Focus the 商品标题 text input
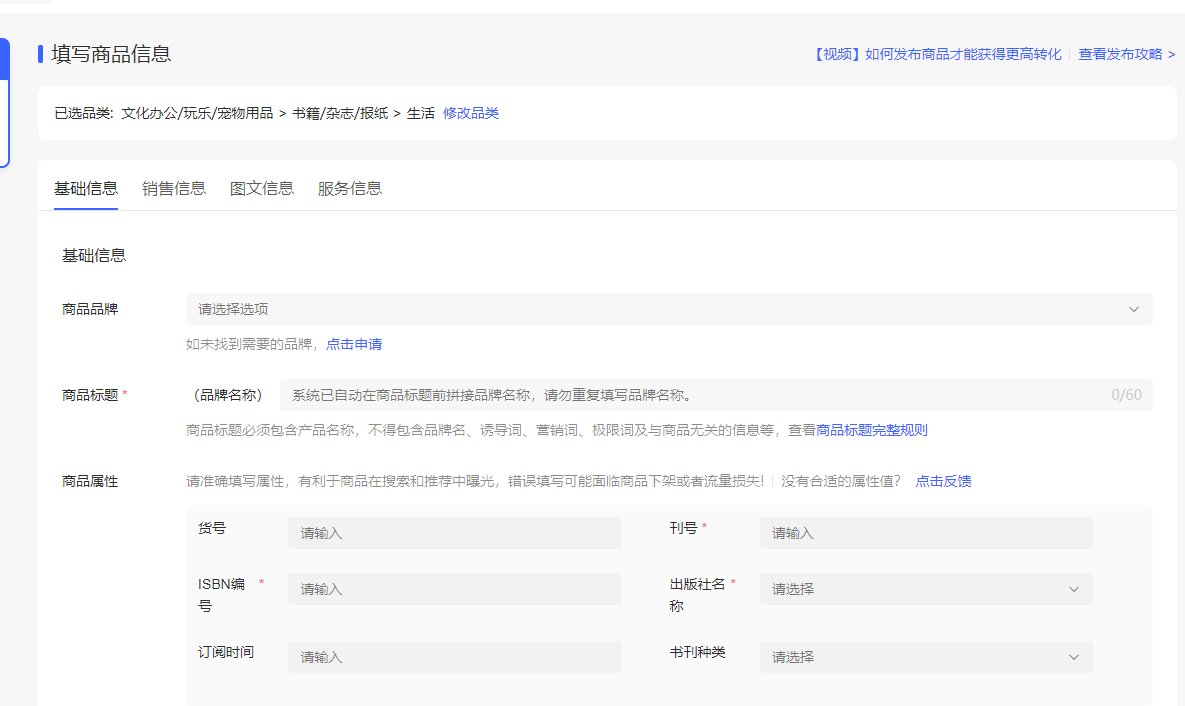 [690, 395]
